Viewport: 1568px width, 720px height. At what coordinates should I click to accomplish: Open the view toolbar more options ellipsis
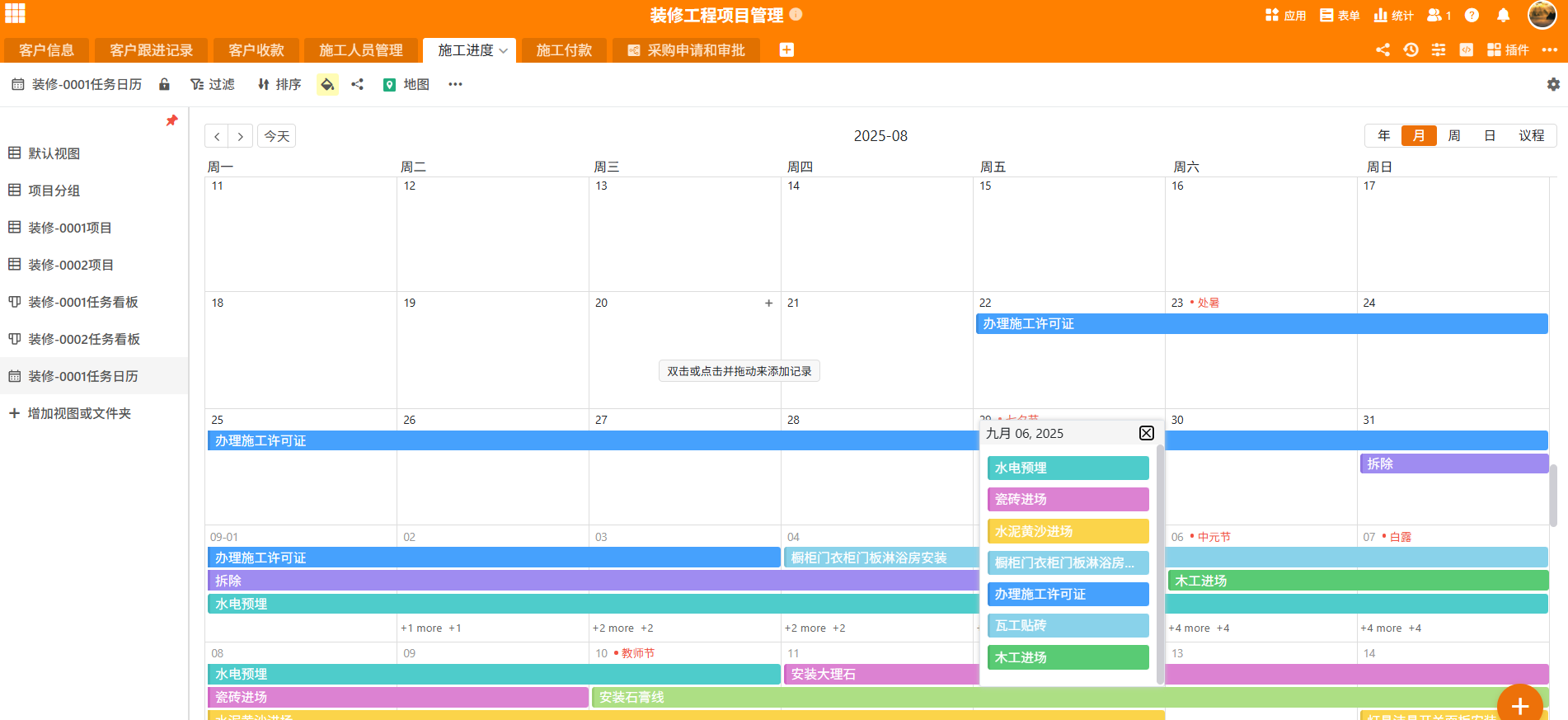[x=455, y=84]
